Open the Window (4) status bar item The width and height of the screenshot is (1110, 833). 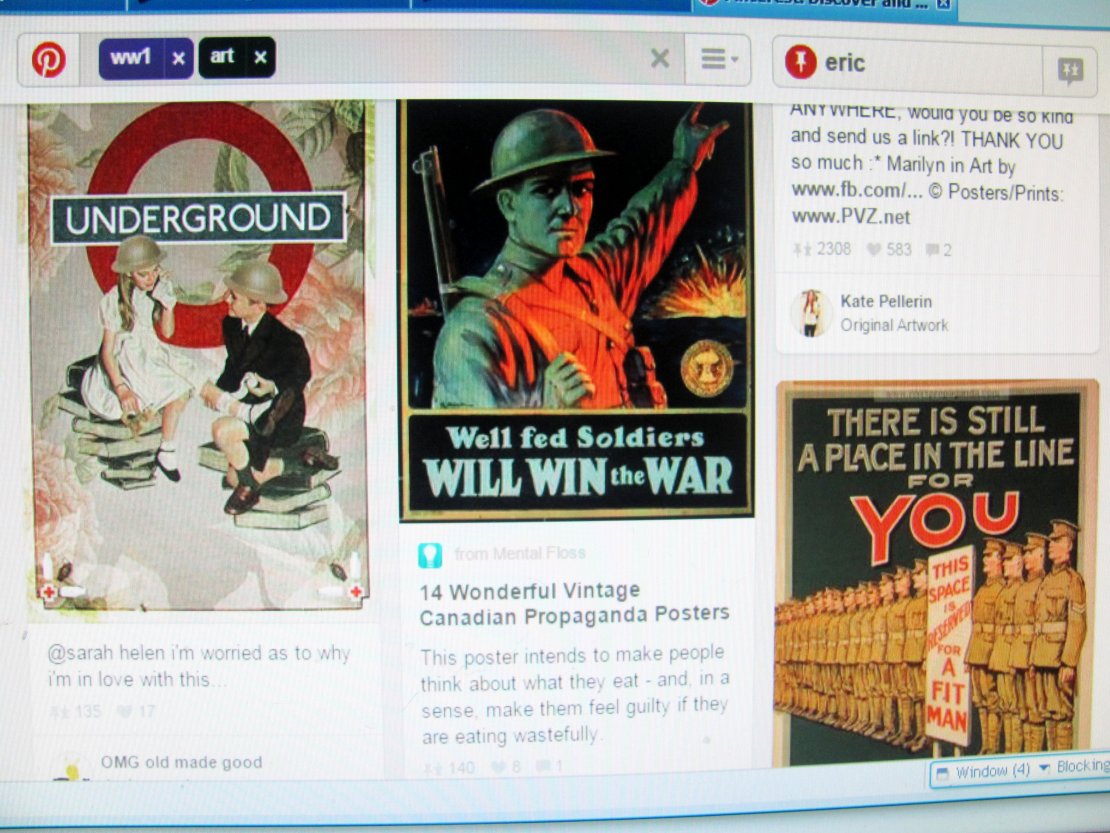click(x=985, y=771)
